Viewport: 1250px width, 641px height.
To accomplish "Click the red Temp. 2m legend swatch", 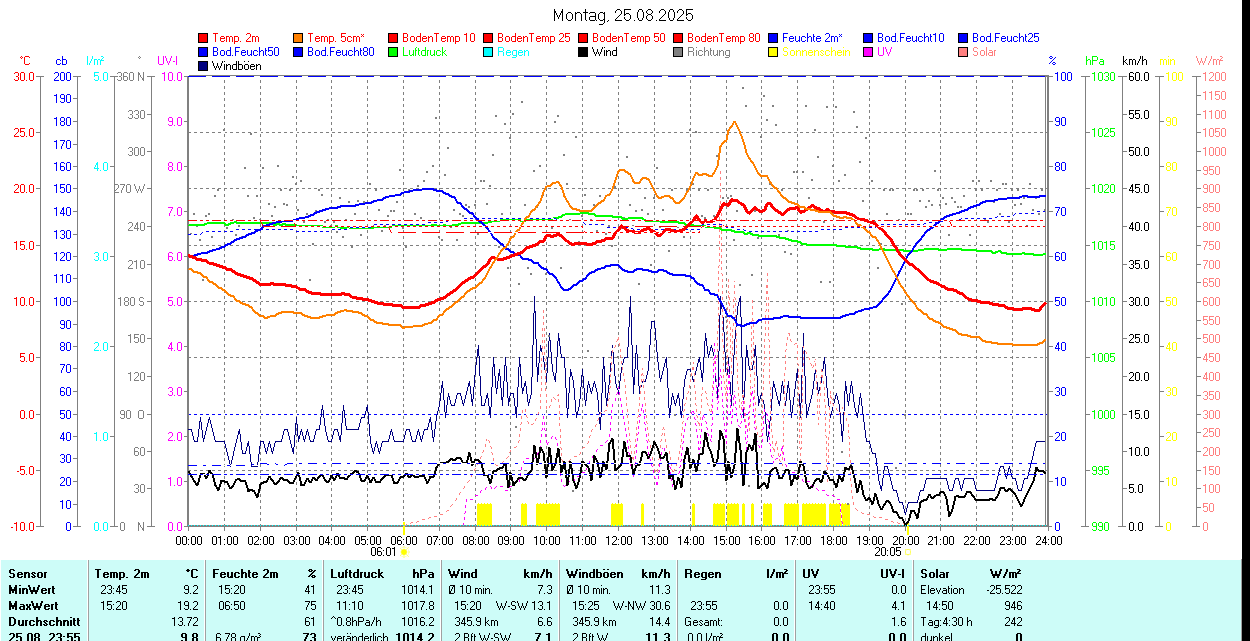I will (x=203, y=38).
